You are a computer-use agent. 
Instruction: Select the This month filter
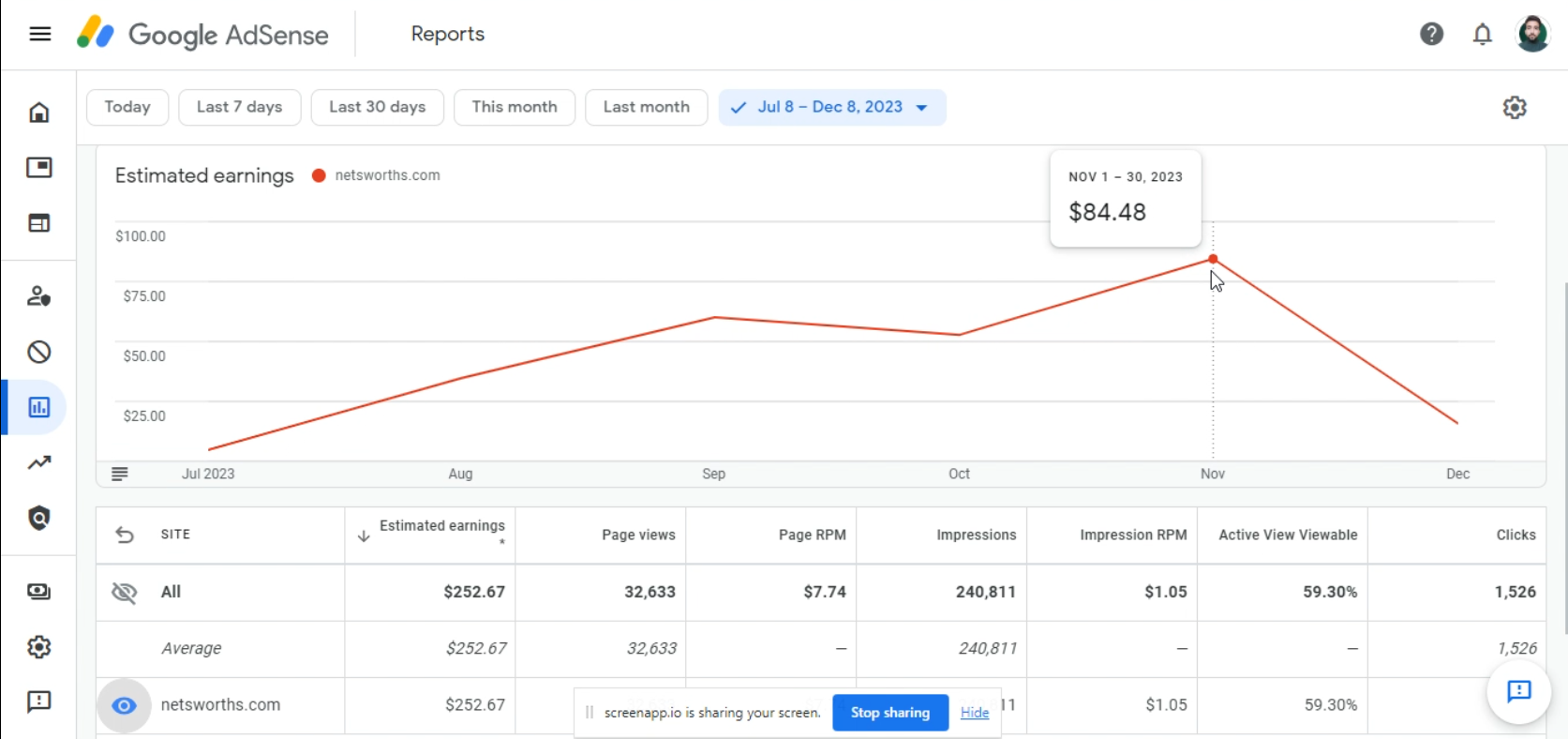515,107
